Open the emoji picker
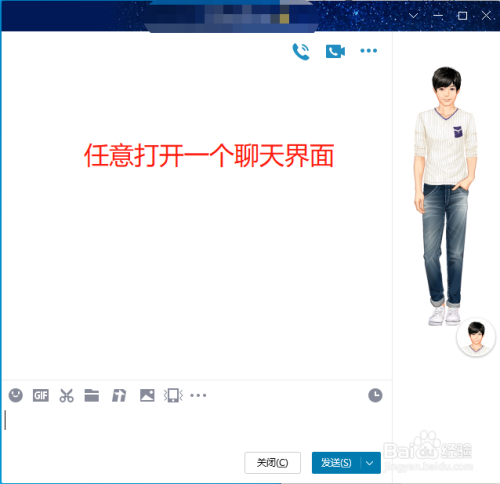 (x=16, y=395)
